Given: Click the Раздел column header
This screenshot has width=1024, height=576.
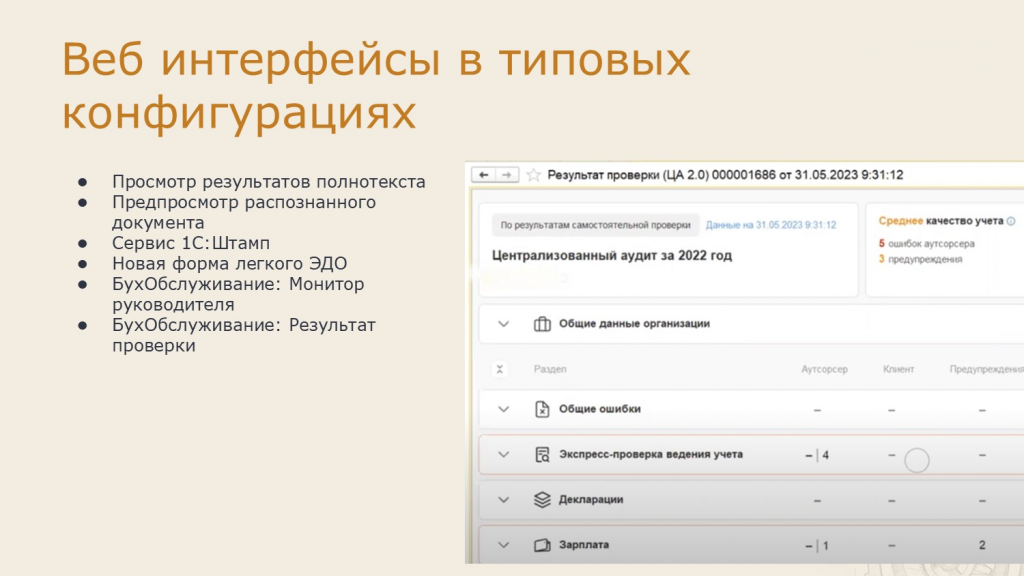Looking at the screenshot, I should [550, 370].
